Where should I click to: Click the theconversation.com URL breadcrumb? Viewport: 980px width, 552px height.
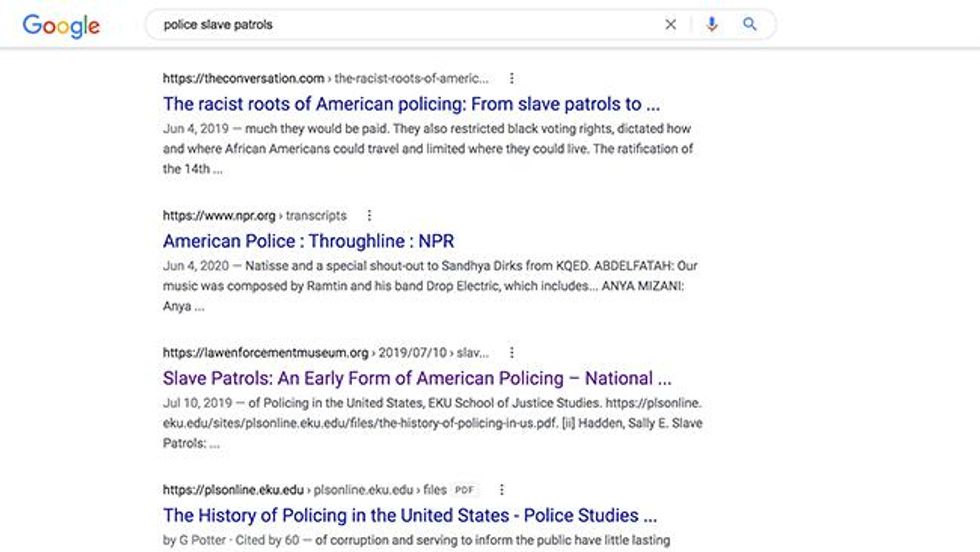(326, 78)
